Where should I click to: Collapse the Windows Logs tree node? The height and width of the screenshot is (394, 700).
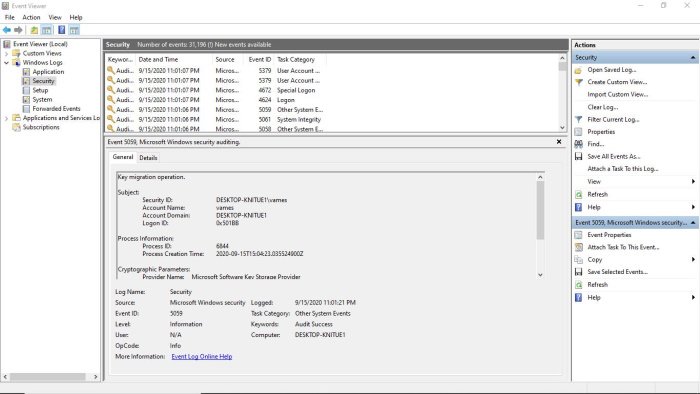(6, 63)
